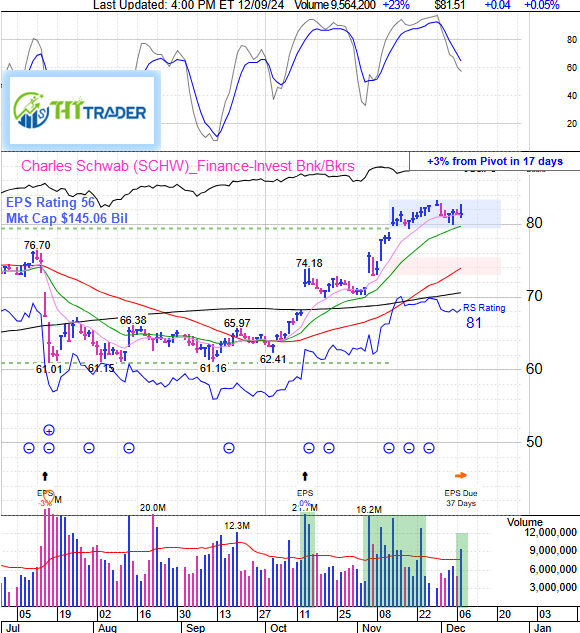
Task: Click the 13 date tick in September
Action: pyautogui.click(x=225, y=614)
